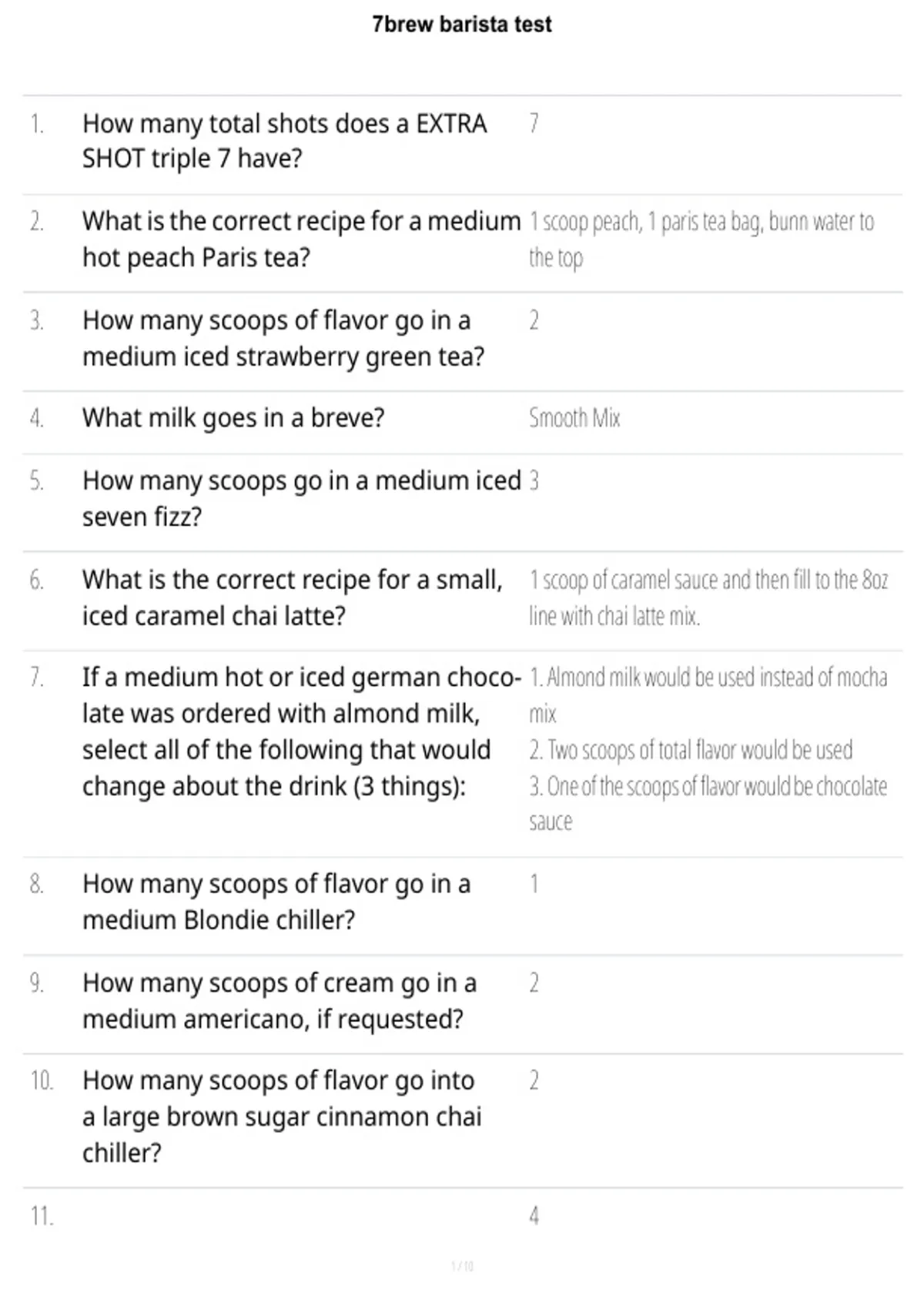Select the medium americano cream question
The width and height of the screenshot is (924, 1309).
click(280, 1001)
